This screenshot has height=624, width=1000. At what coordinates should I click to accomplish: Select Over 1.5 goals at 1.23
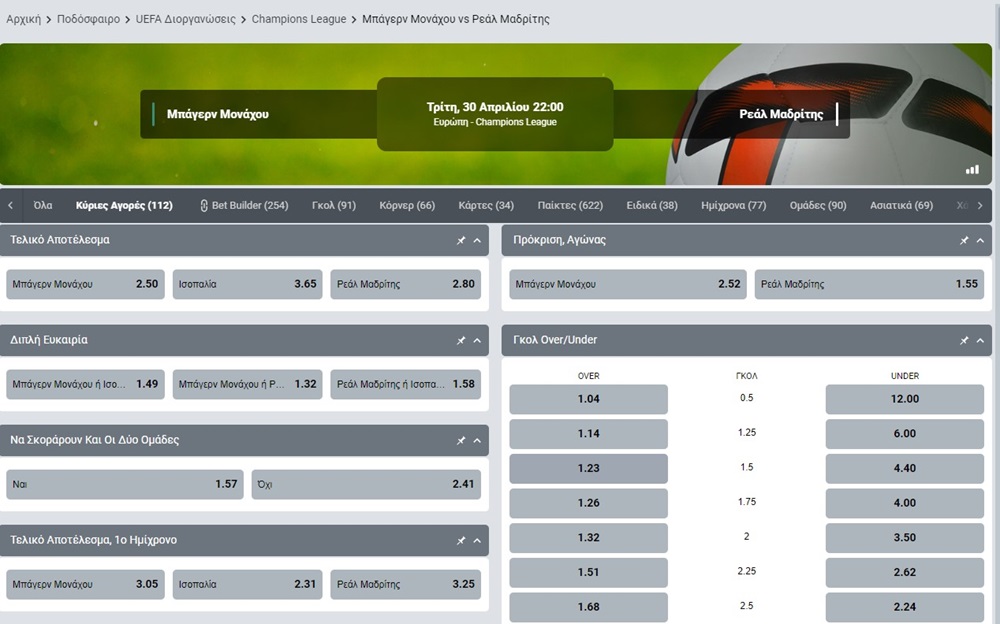[589, 468]
